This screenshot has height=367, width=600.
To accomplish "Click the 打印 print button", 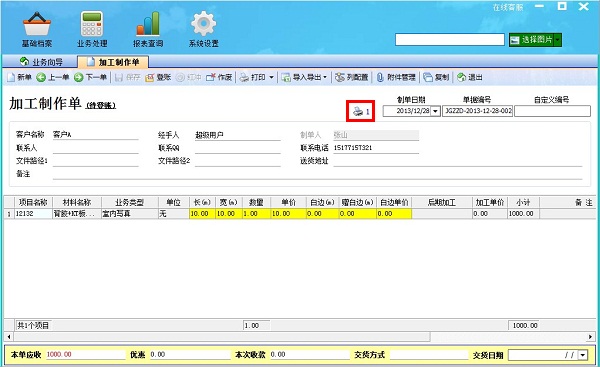I will click(x=253, y=77).
